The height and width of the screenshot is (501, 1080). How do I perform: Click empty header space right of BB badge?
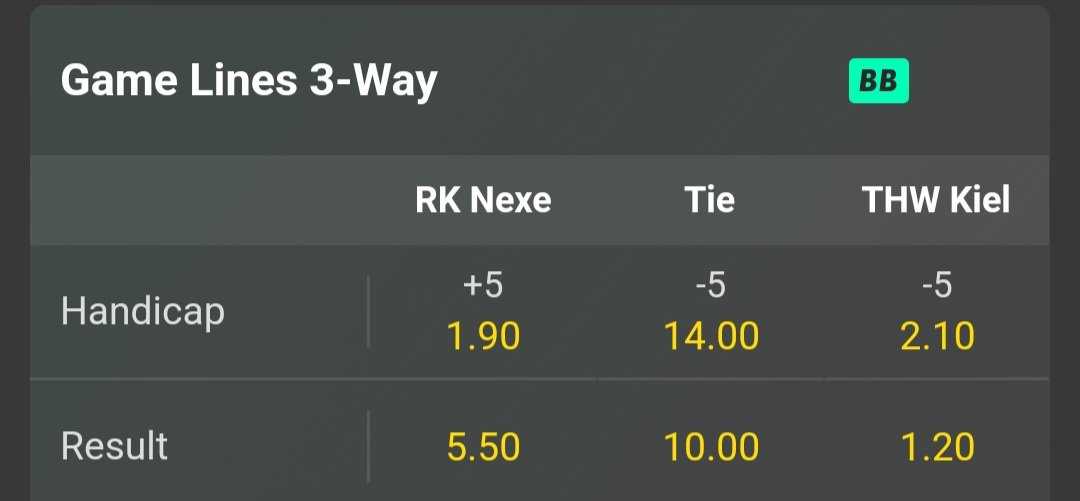click(x=980, y=81)
